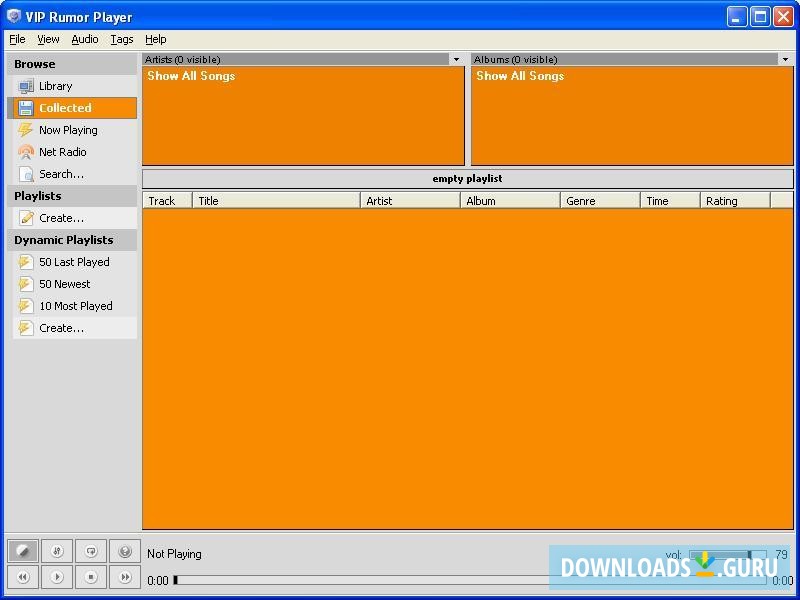Open the File menu
800x600 pixels.
pos(17,39)
